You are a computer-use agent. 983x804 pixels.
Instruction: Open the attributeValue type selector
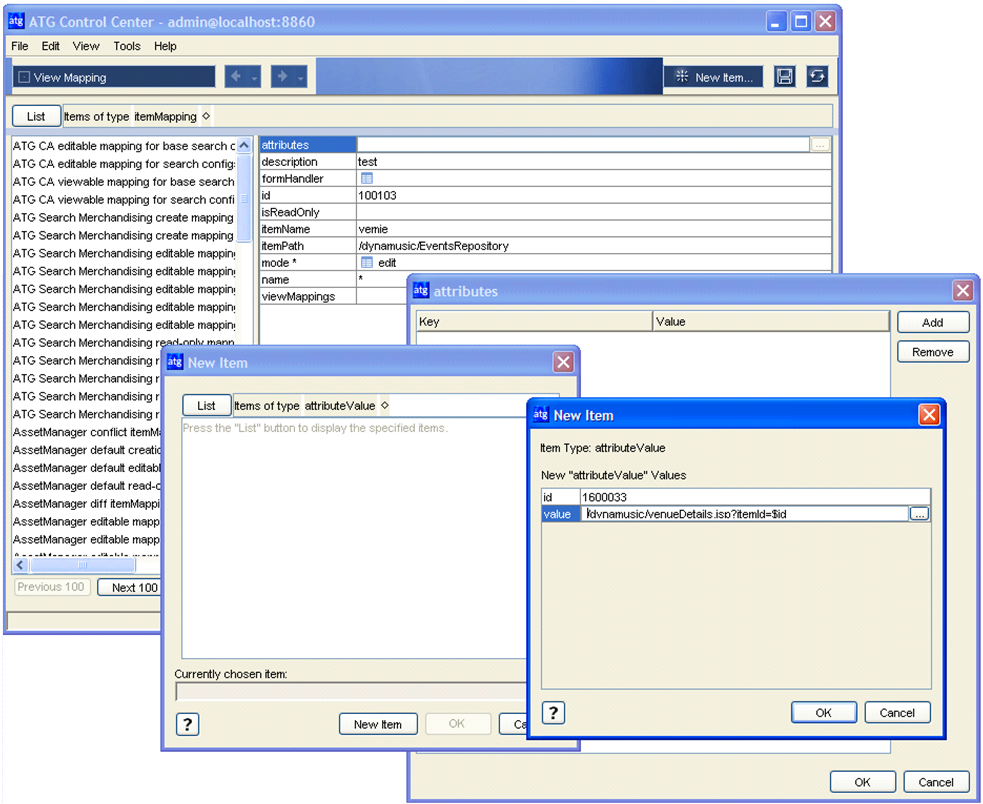tap(347, 406)
